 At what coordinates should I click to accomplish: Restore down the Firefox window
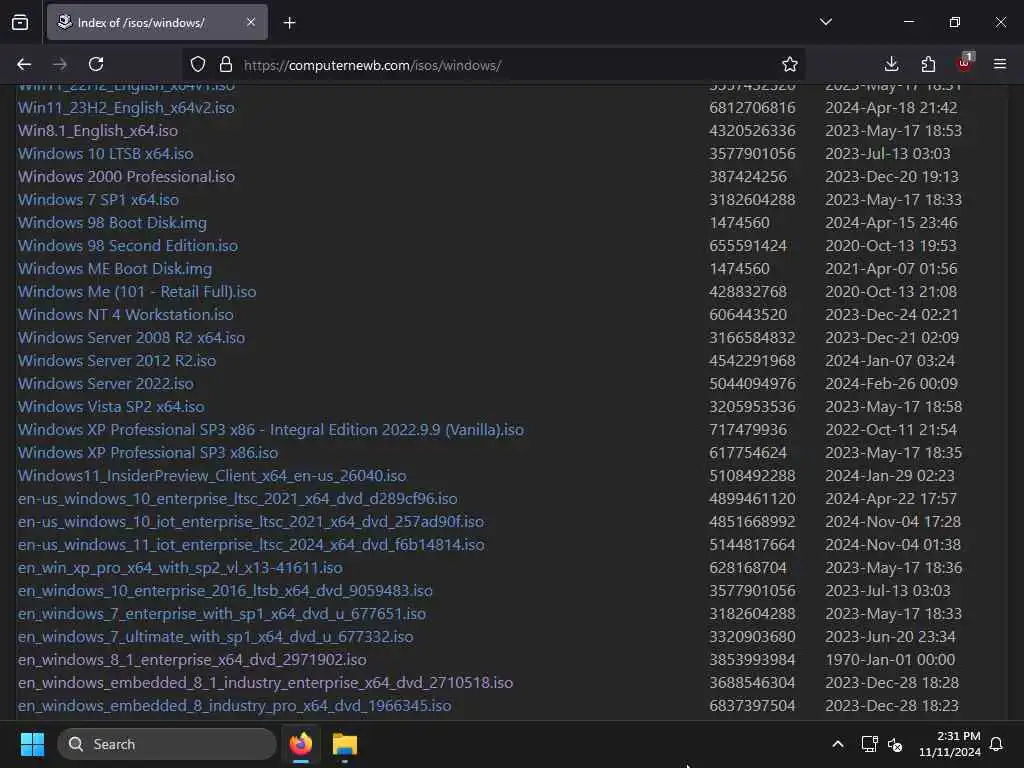[x=954, y=22]
